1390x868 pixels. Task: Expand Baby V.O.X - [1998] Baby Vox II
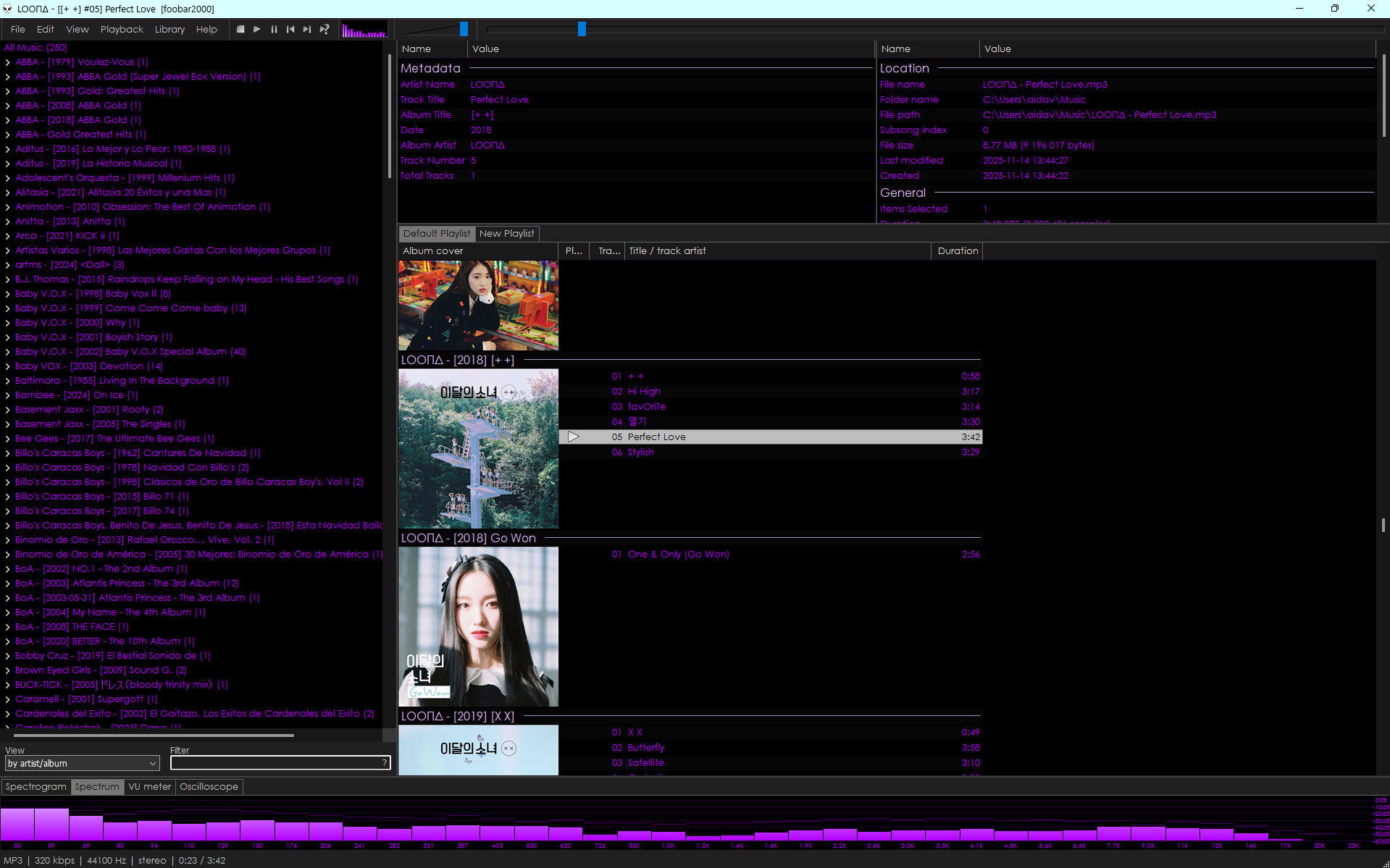[8, 294]
